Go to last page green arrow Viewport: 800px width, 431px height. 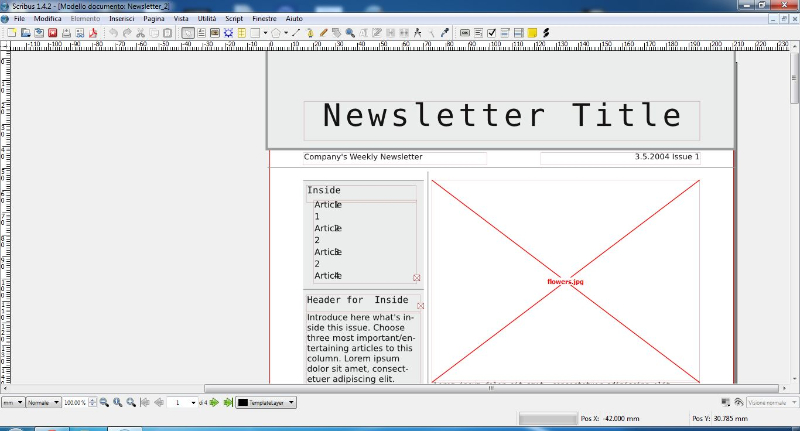pos(228,402)
